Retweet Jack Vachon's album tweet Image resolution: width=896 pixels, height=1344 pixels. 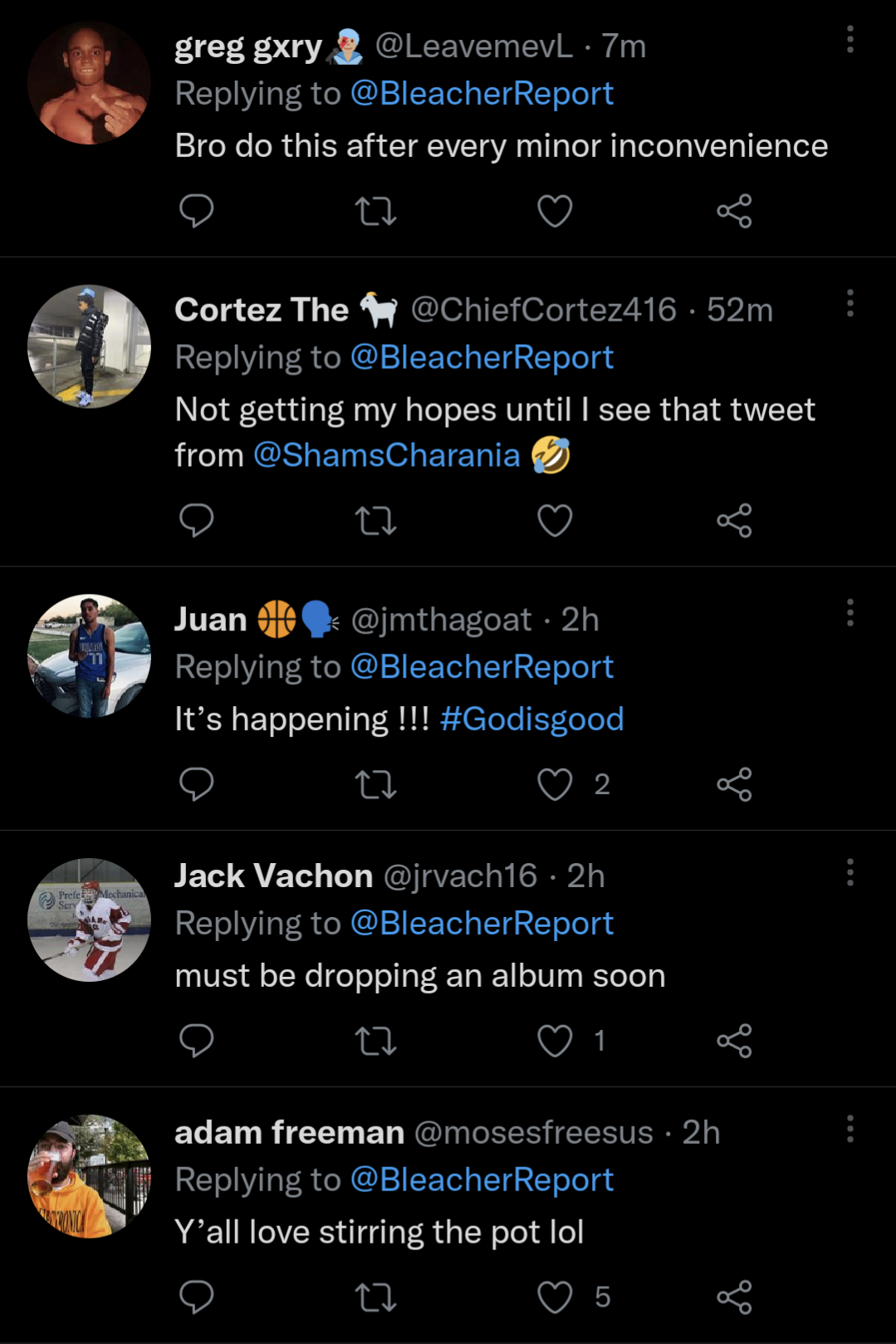375,1041
